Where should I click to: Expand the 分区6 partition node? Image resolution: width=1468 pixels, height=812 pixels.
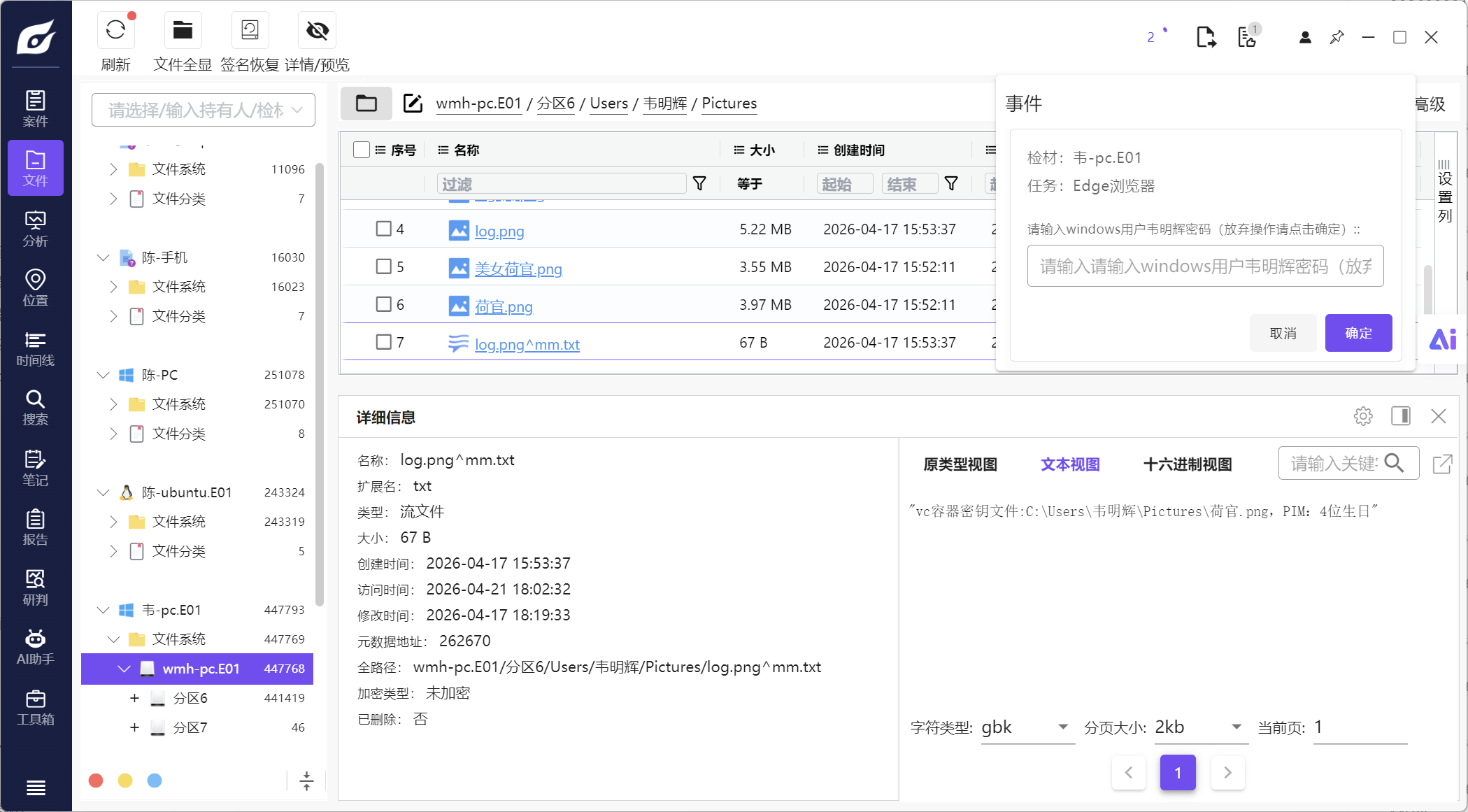134,698
